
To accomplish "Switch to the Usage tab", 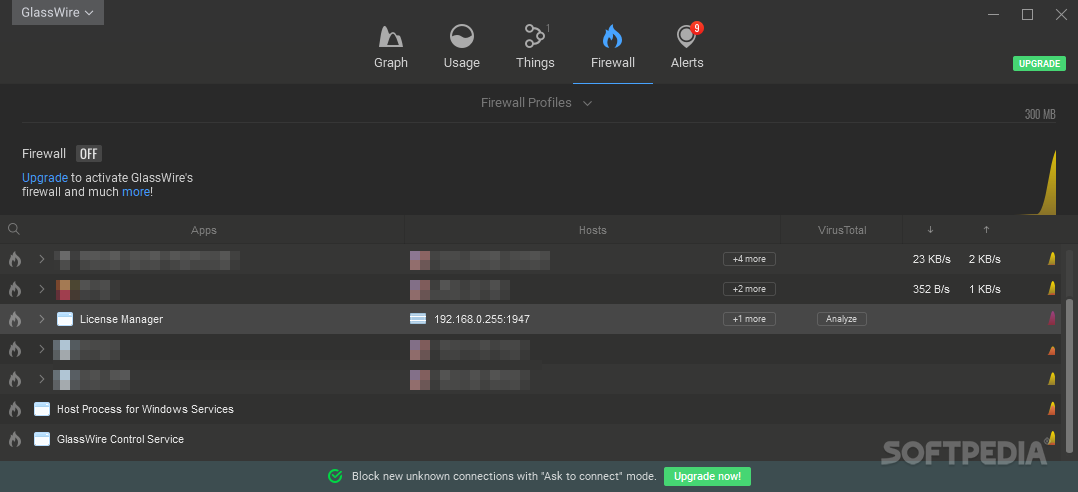I will [461, 47].
